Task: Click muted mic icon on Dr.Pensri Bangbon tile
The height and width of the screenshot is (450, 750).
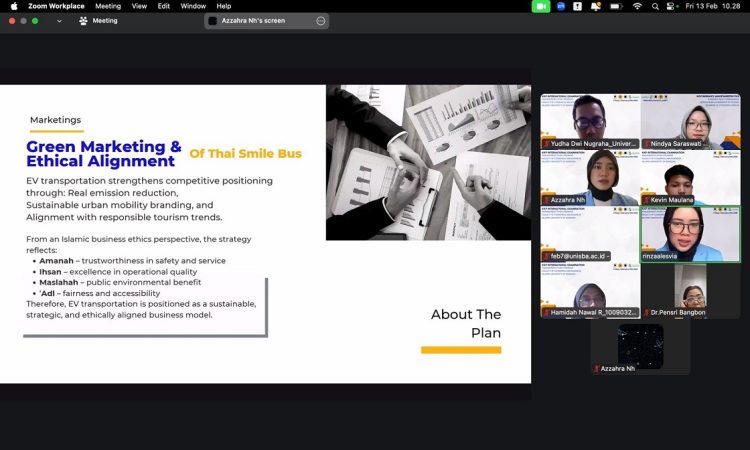Action: (646, 313)
